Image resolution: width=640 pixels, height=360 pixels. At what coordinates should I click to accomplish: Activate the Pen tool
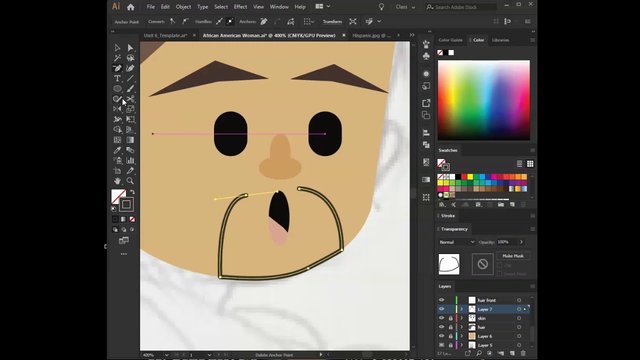(118, 68)
